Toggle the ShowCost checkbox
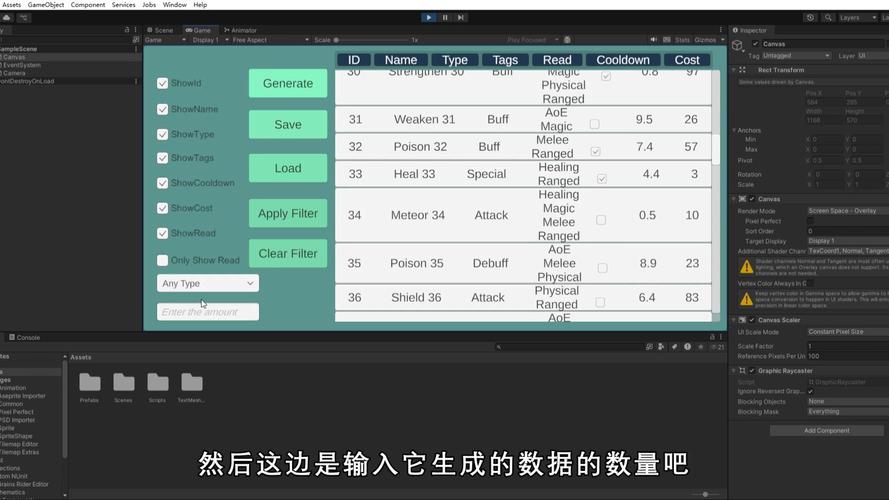 click(x=163, y=208)
